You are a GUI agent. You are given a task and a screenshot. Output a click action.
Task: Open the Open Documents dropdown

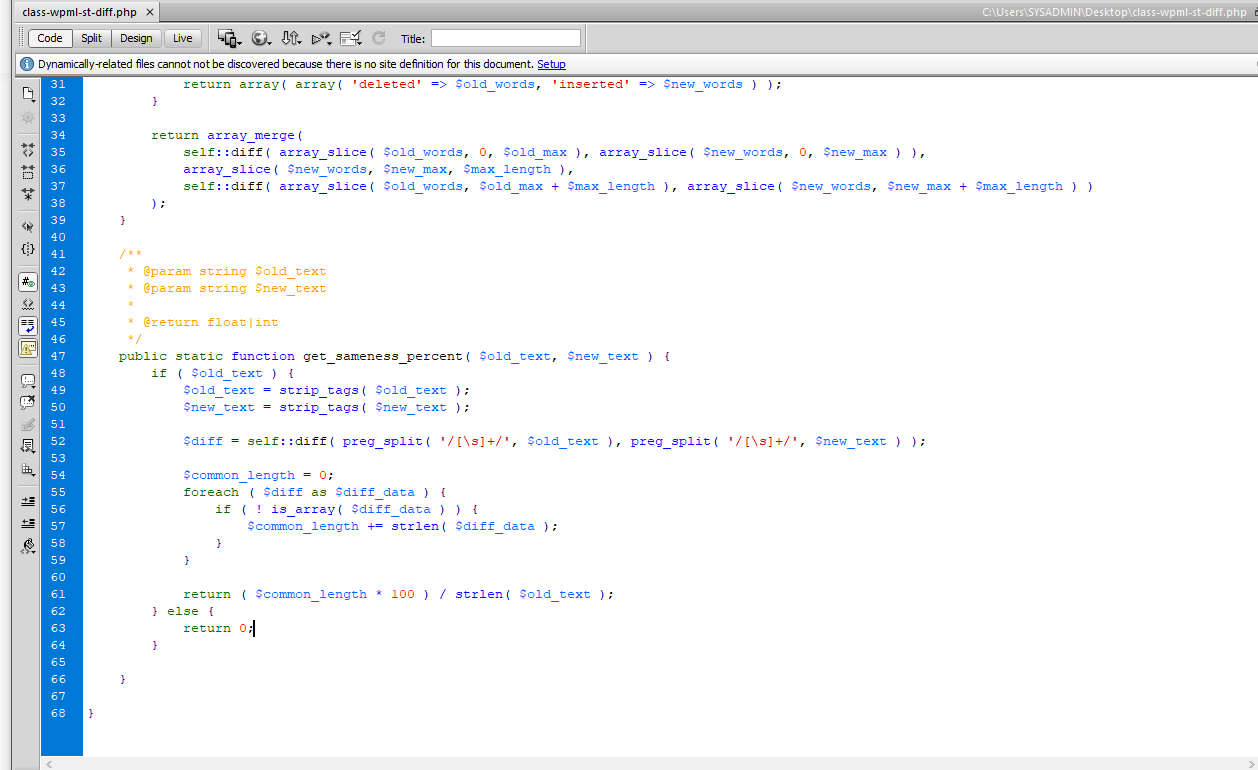(x=27, y=95)
